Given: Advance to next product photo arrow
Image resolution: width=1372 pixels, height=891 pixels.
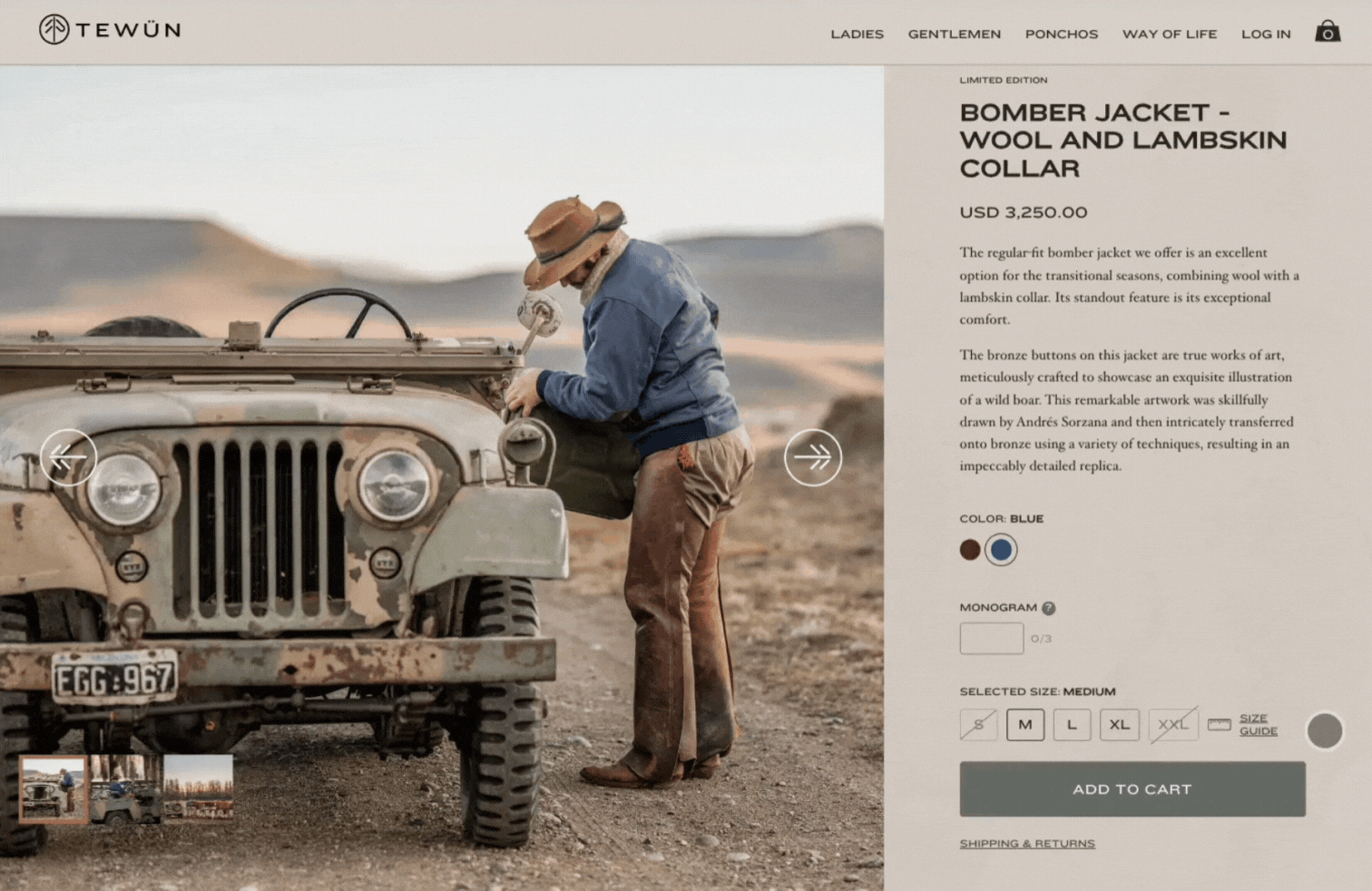Looking at the screenshot, I should [813, 457].
